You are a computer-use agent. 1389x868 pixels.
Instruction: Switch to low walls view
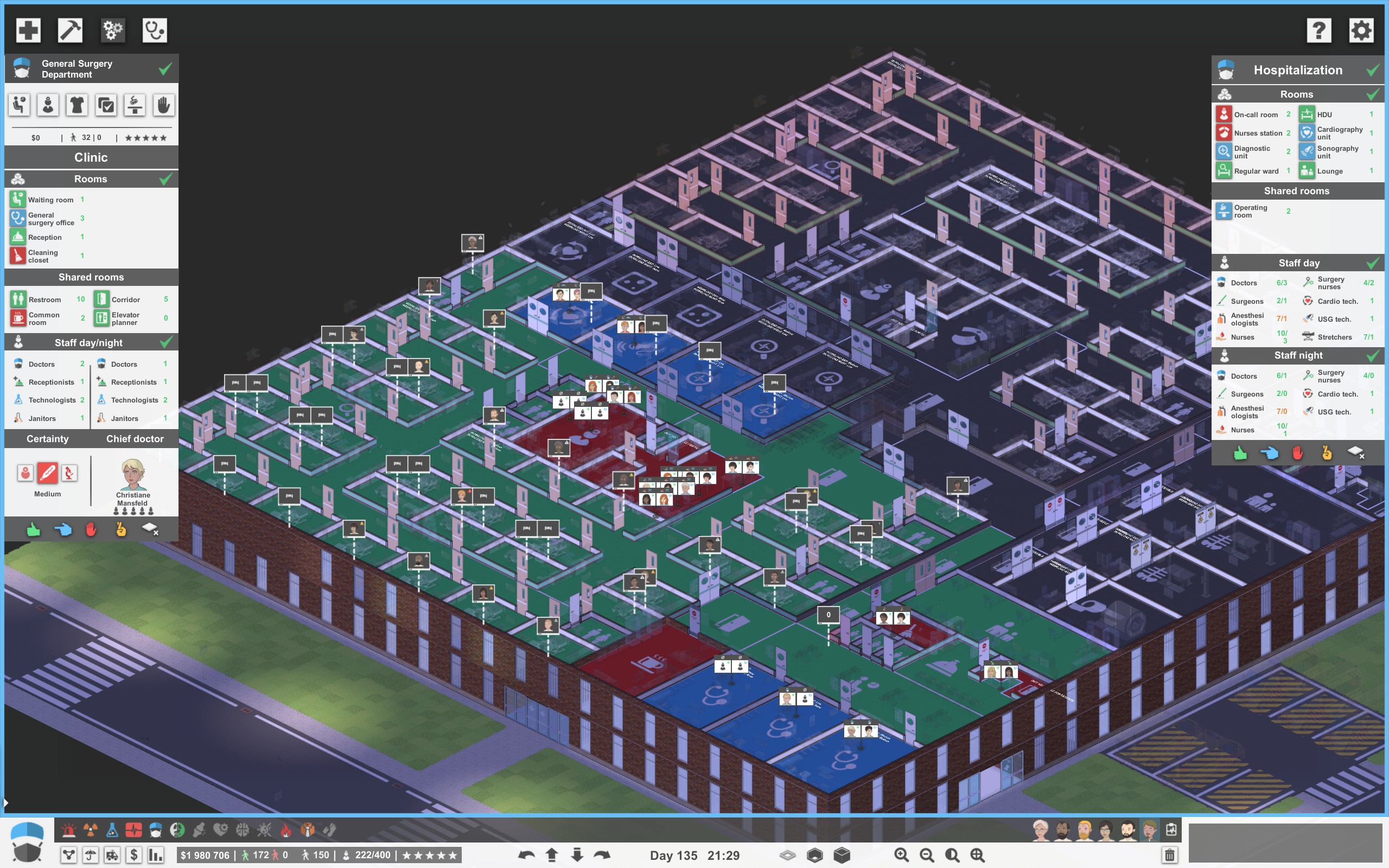(814, 855)
